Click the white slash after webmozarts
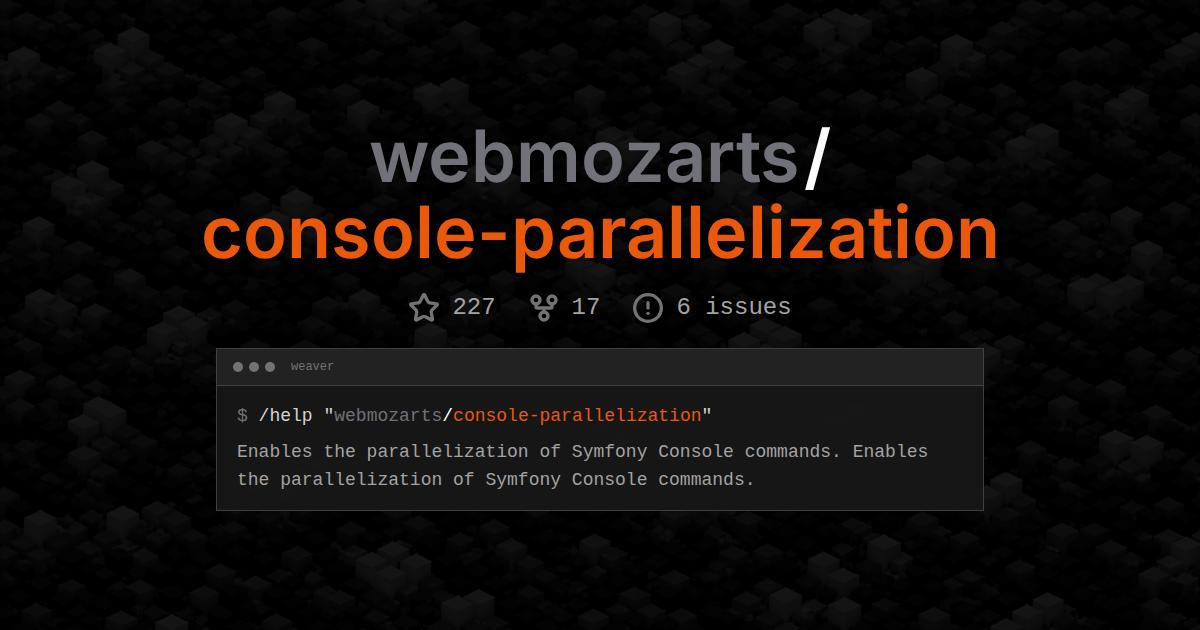This screenshot has width=1200, height=630. (816, 158)
